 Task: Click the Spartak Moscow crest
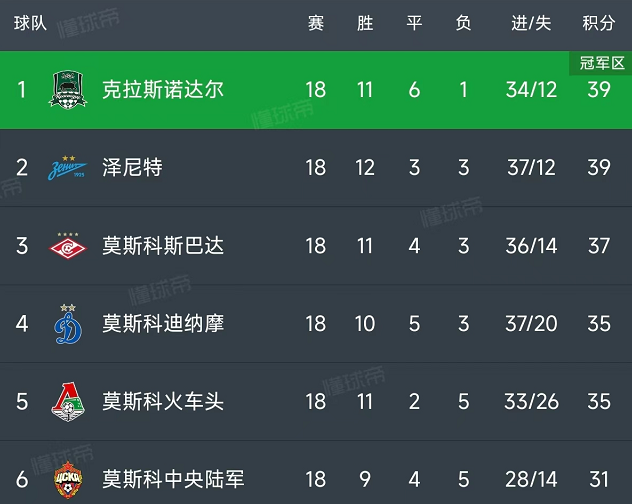click(x=68, y=246)
